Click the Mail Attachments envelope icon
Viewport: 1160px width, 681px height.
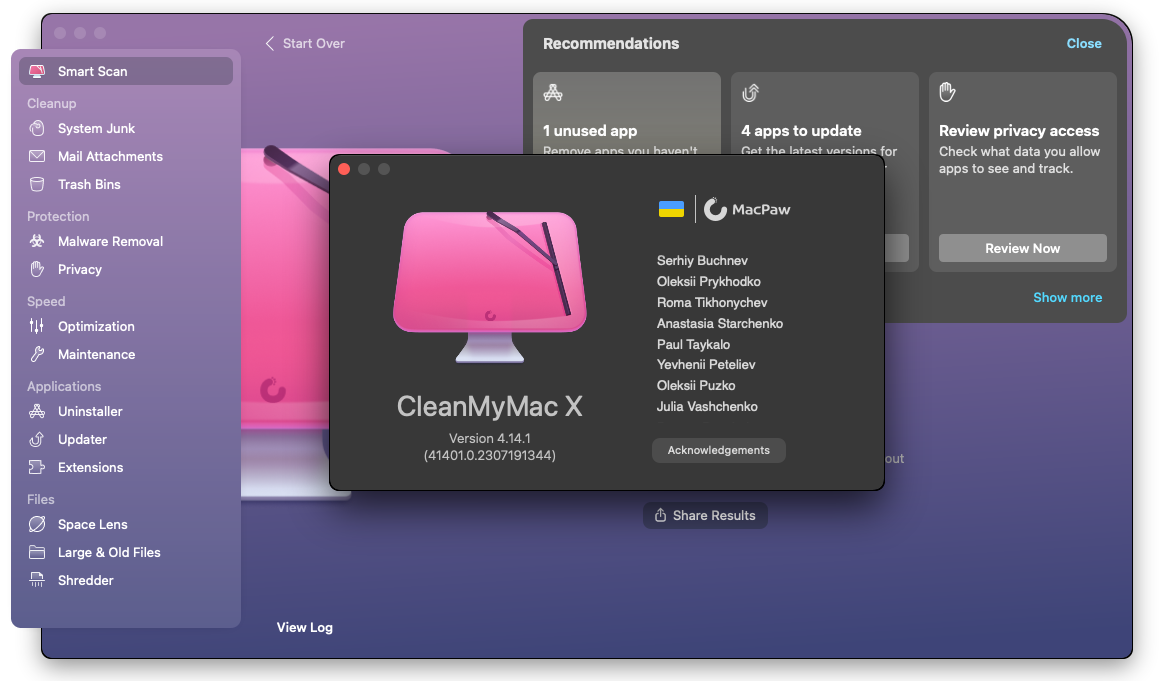coord(37,156)
